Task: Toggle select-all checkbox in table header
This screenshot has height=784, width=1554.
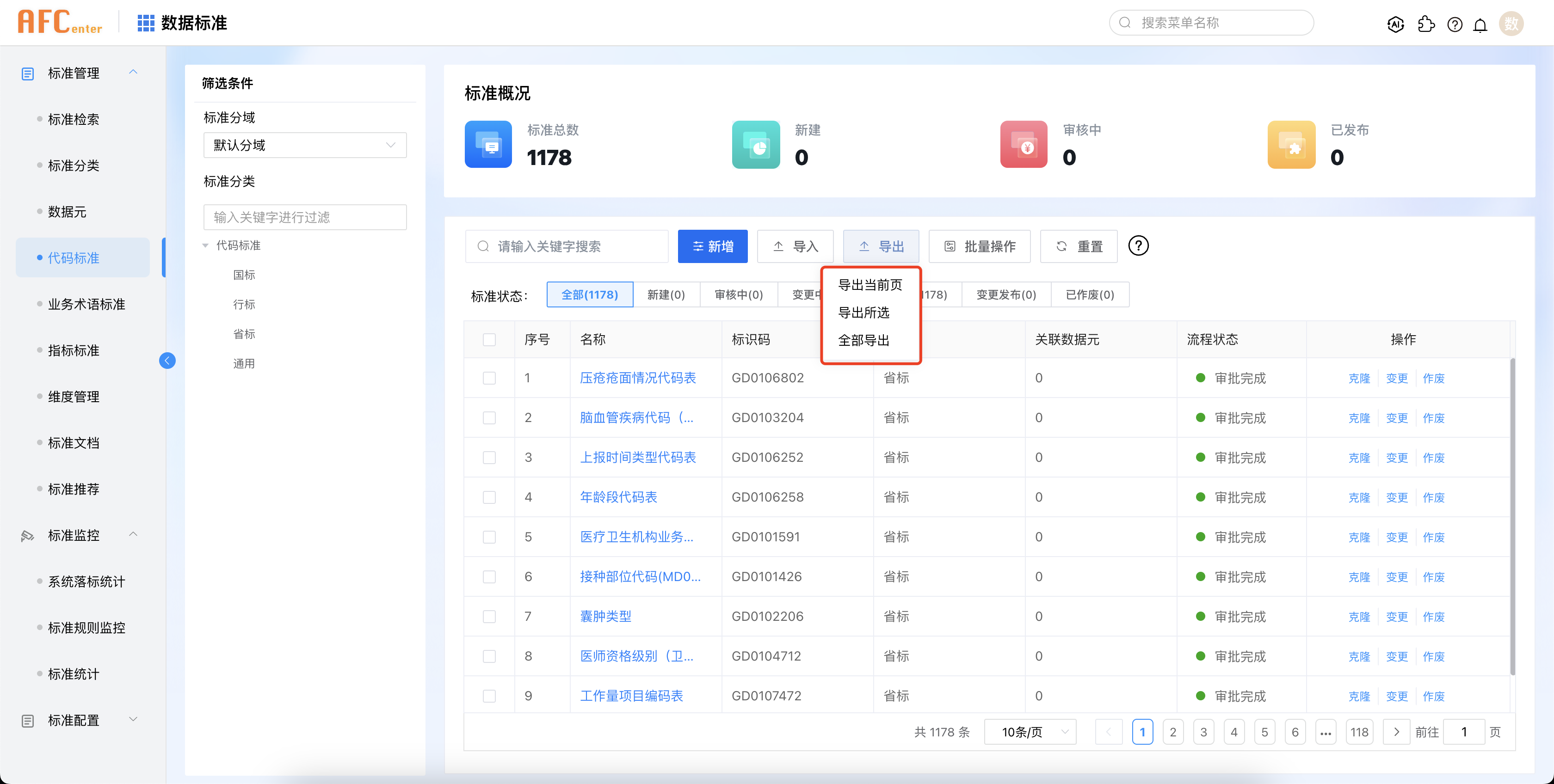Action: coord(489,339)
